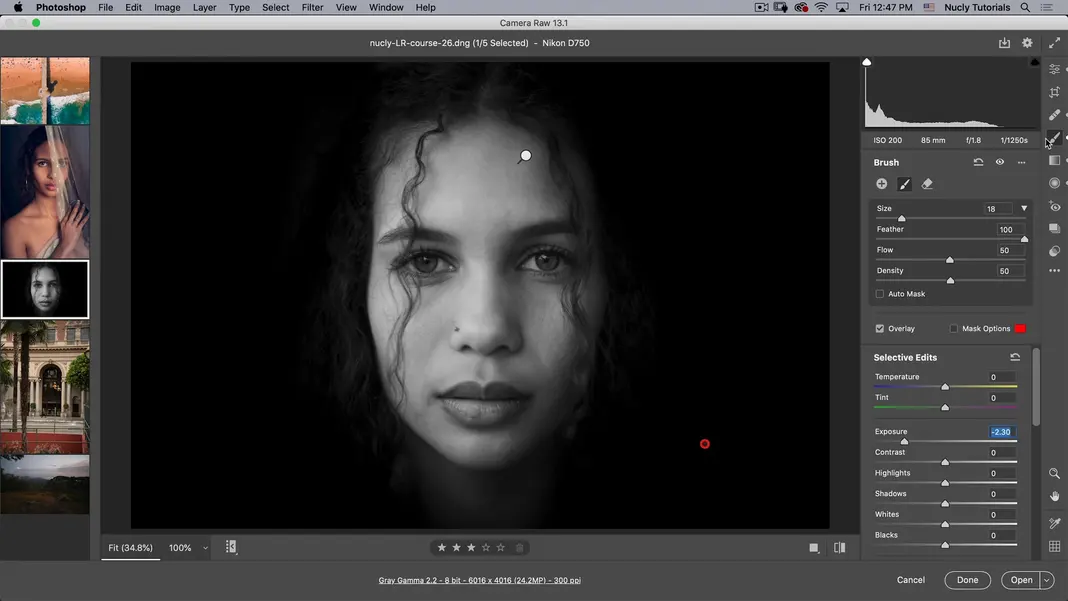The width and height of the screenshot is (1068, 601).
Task: Toggle full screen mode icon
Action: (1054, 43)
